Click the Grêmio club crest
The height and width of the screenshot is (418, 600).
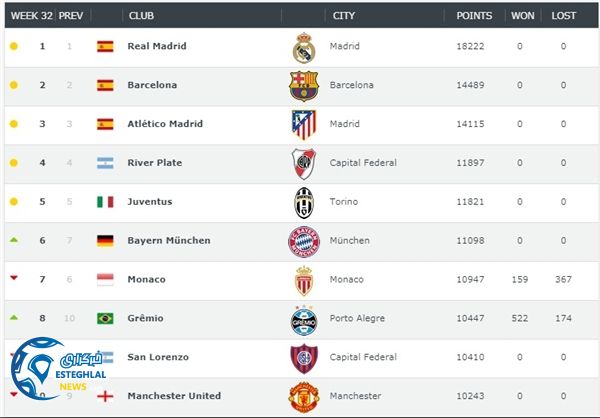[304, 319]
